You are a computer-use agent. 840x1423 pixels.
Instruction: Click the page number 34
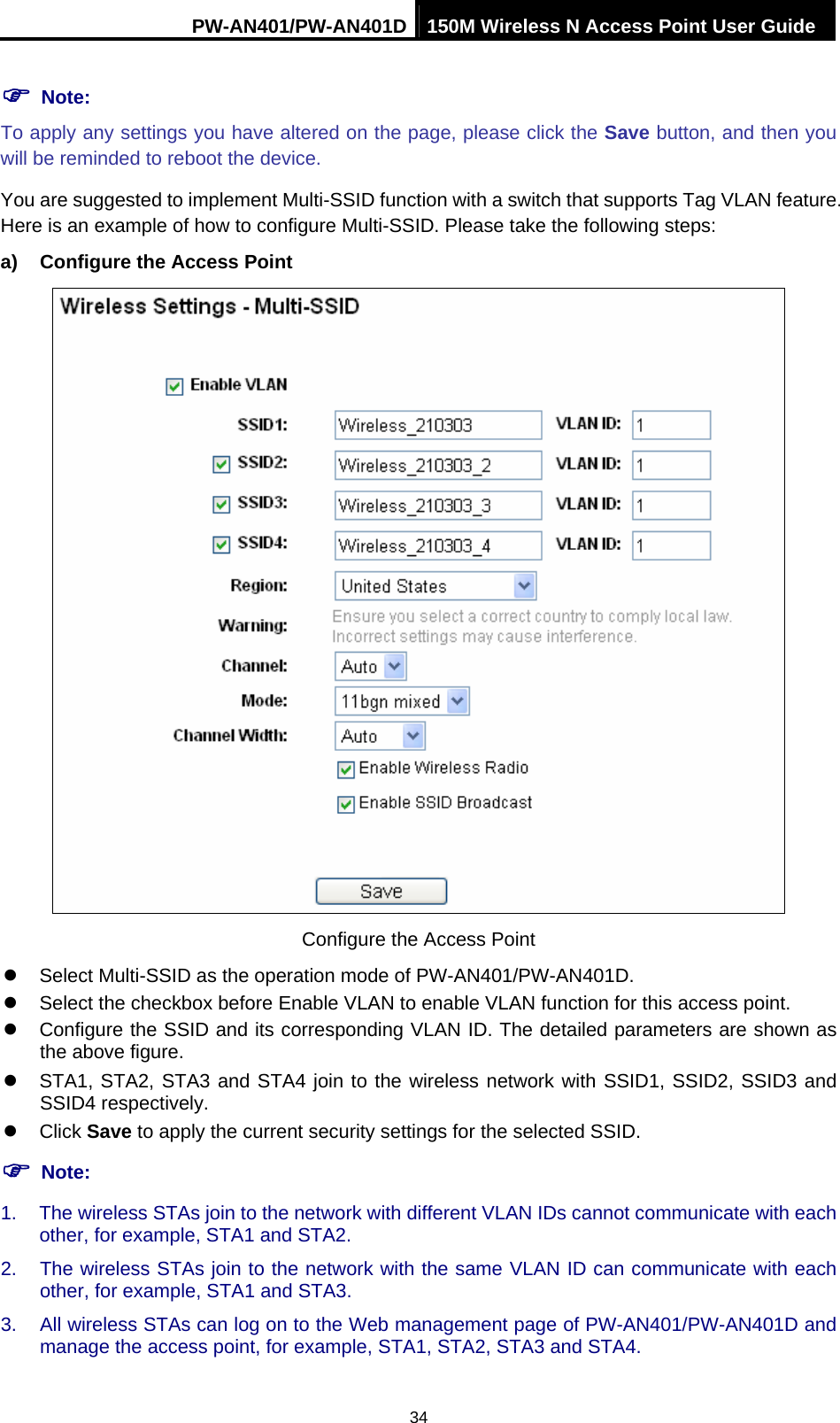click(x=419, y=1417)
